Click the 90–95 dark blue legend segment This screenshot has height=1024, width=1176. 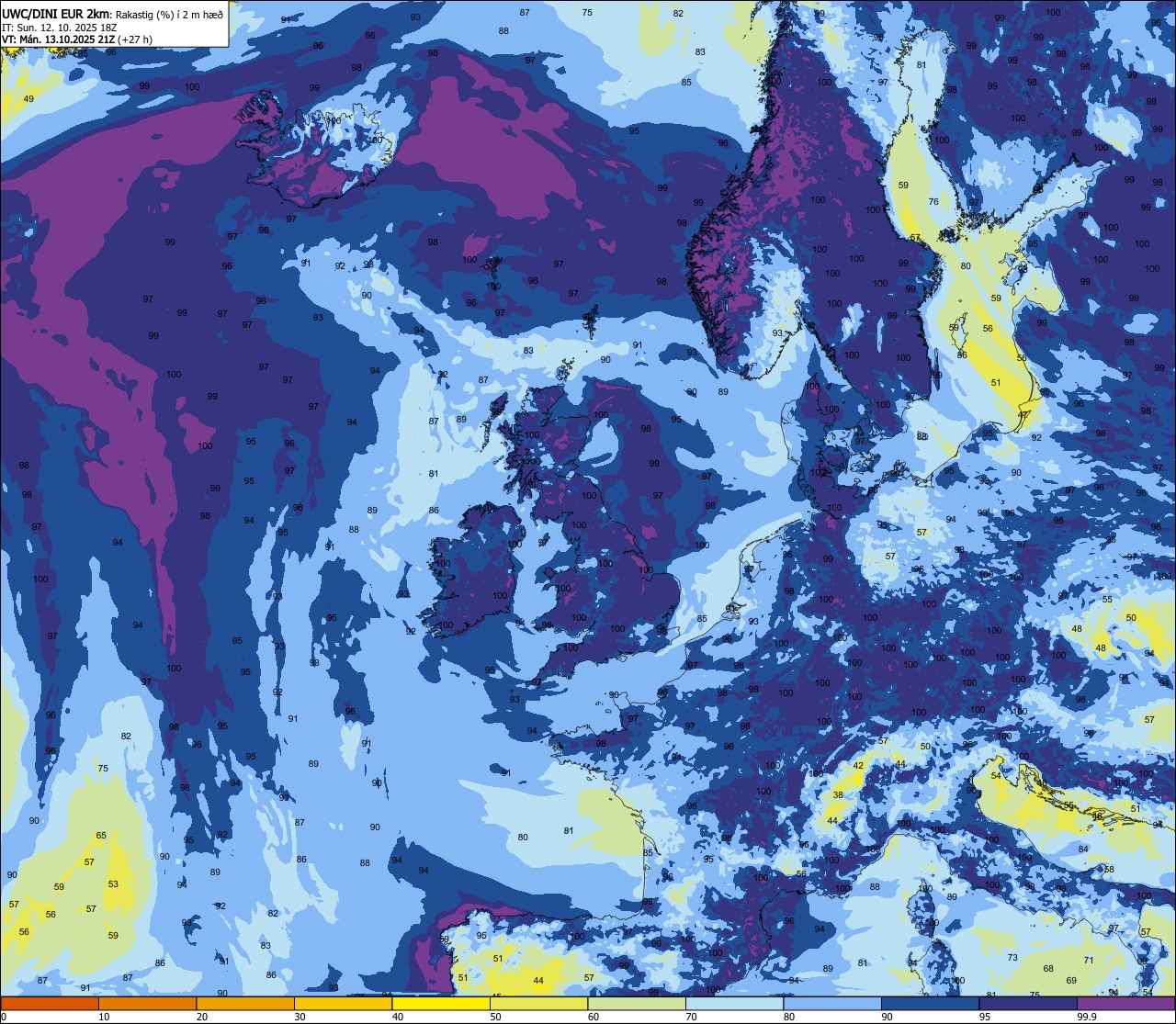pyautogui.click(x=930, y=1003)
